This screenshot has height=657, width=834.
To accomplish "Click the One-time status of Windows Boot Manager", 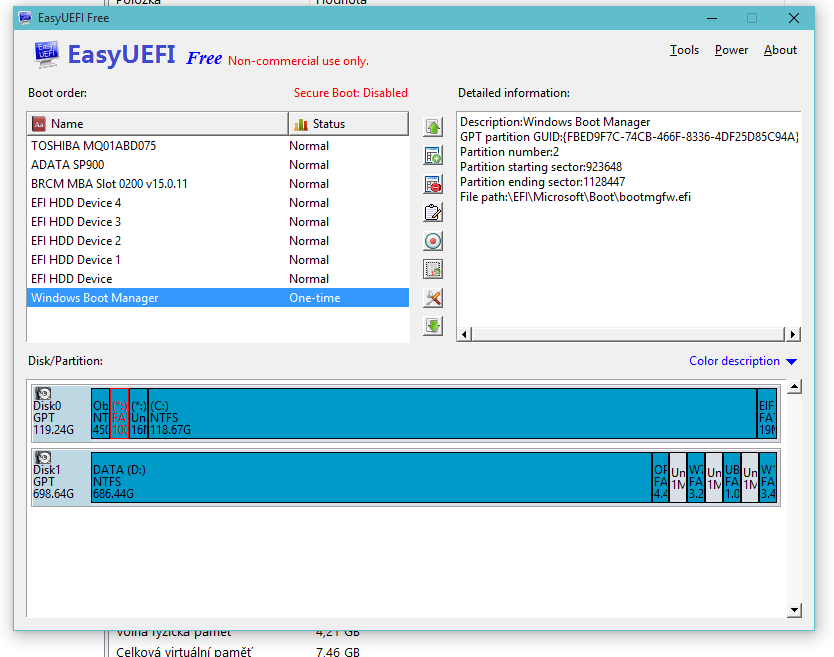I will coord(314,298).
